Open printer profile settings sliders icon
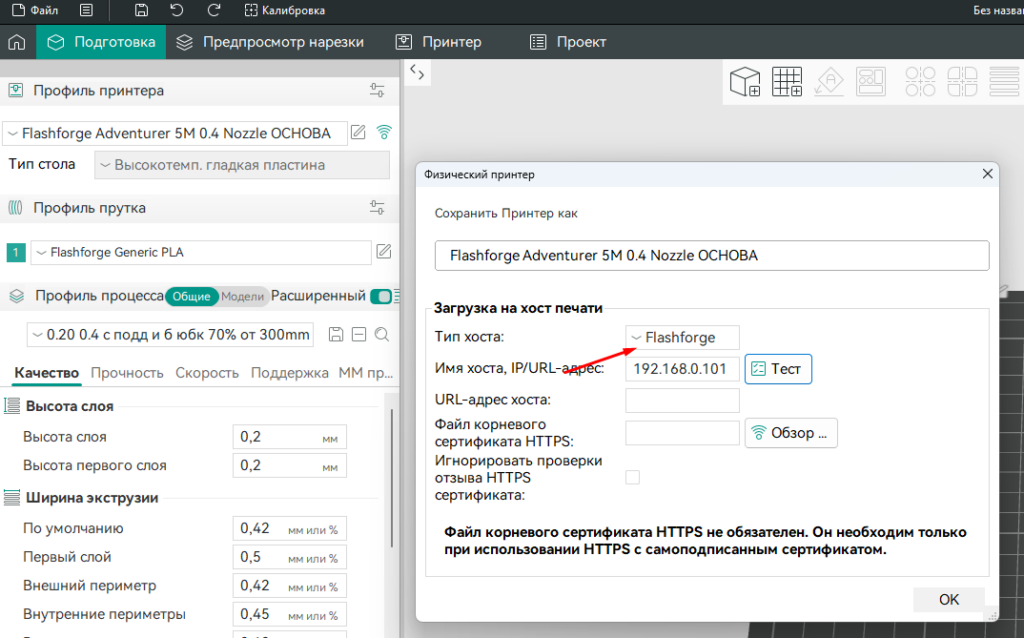The width and height of the screenshot is (1024, 638). coord(377,91)
